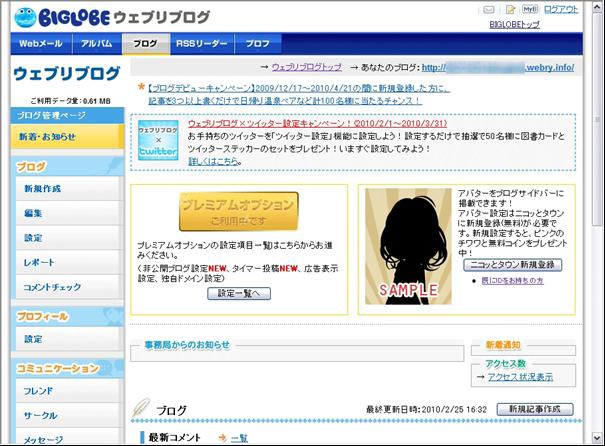Open your blog URL ending in webry.info
The width and height of the screenshot is (605, 446).
(x=498, y=68)
